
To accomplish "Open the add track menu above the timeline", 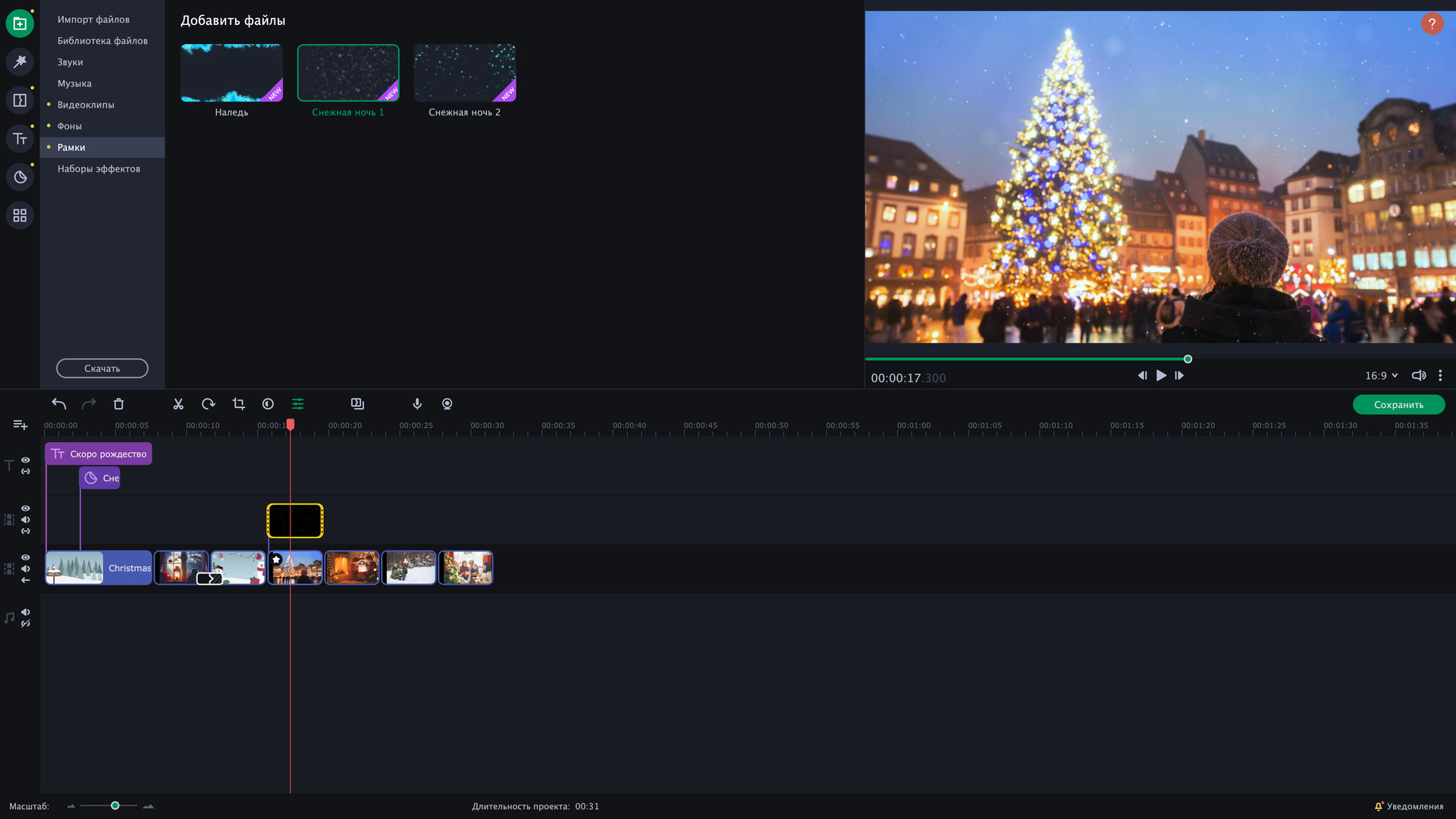I will (20, 425).
